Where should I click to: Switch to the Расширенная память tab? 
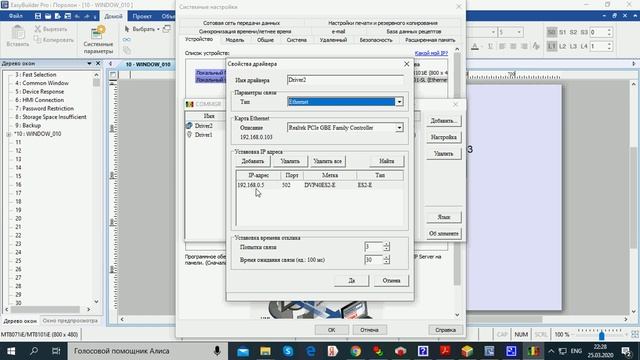430,40
